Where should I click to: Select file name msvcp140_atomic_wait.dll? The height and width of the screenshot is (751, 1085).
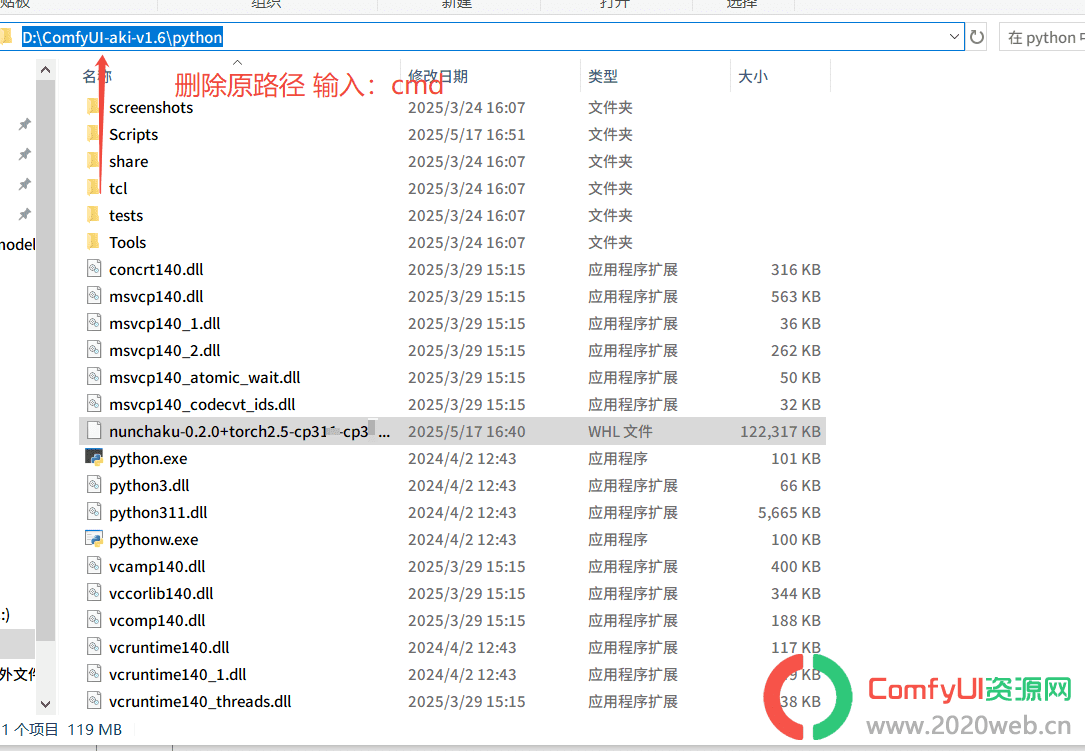click(205, 377)
